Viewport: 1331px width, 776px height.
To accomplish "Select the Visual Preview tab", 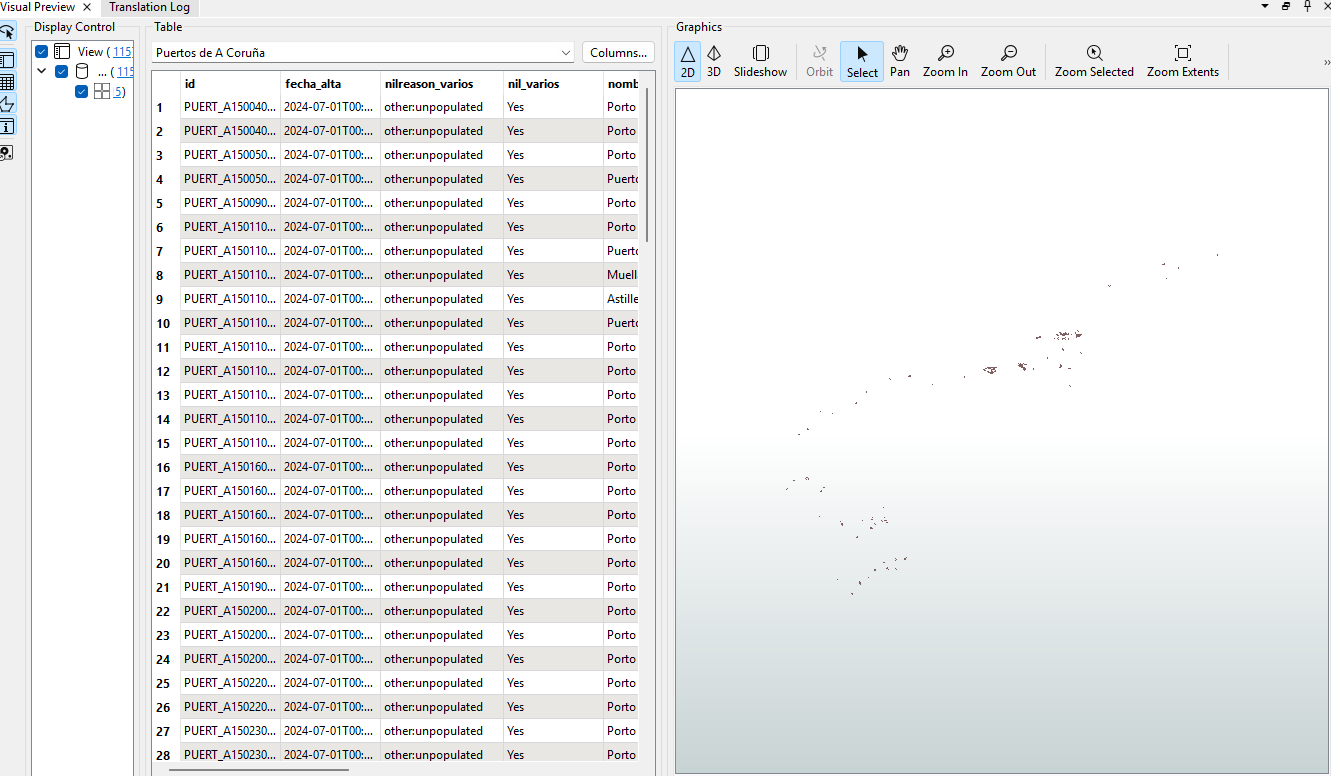I will click(38, 7).
